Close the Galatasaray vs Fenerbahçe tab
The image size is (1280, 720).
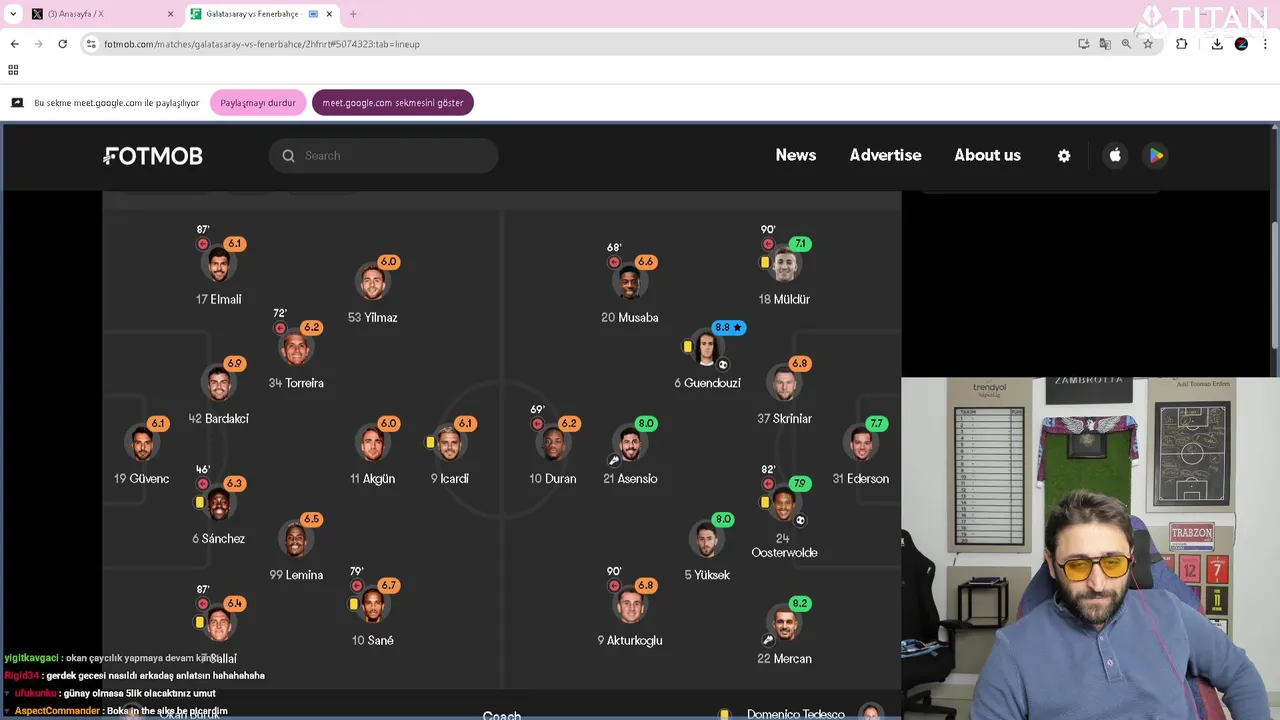329,14
